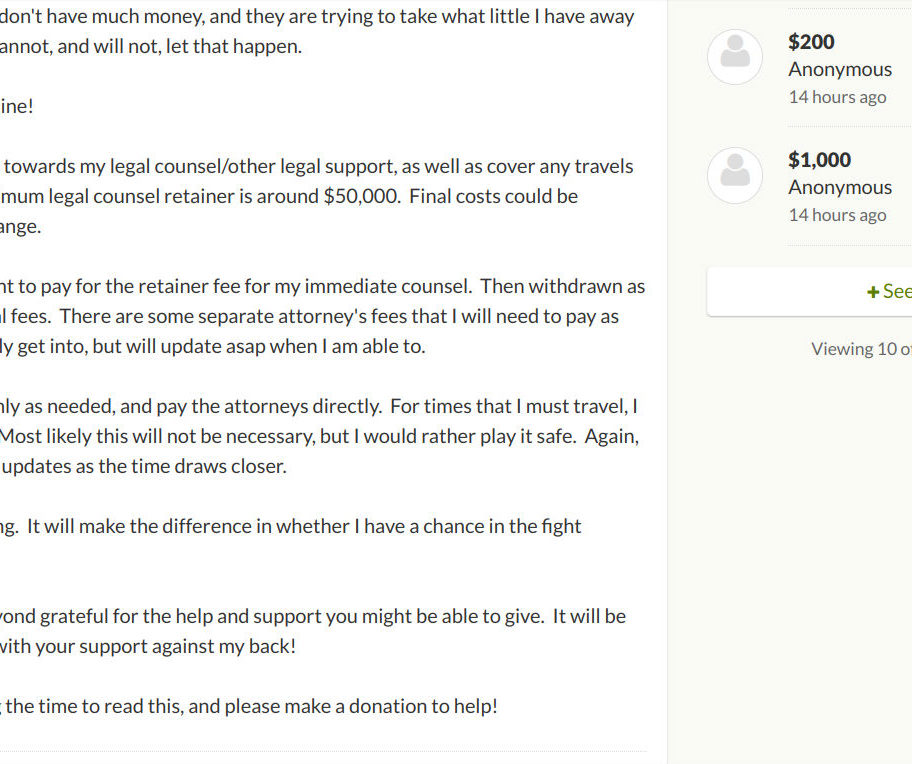
Task: Click the Anonymous name under $200
Action: click(840, 69)
